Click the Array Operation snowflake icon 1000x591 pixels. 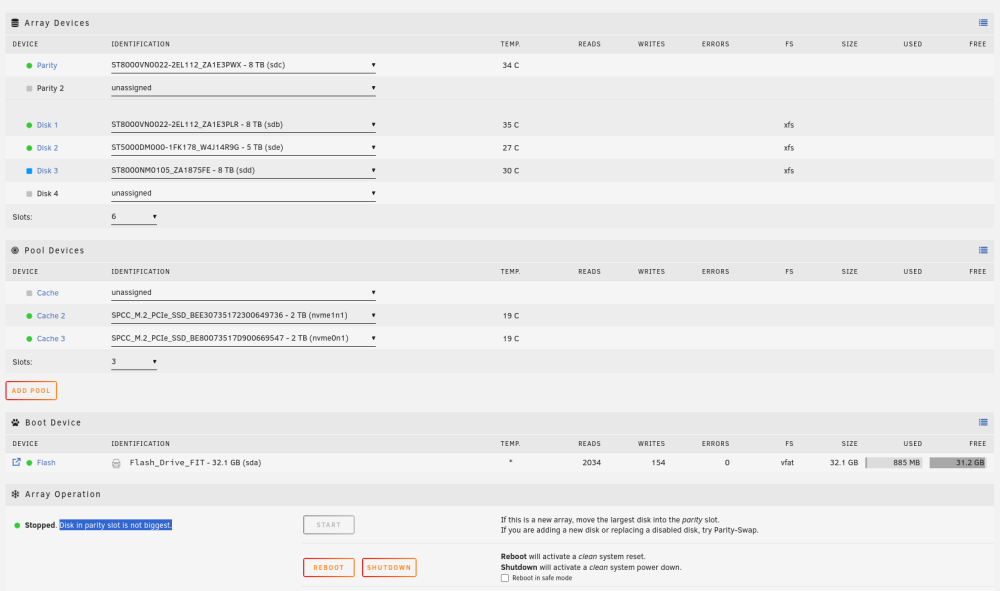(x=15, y=494)
